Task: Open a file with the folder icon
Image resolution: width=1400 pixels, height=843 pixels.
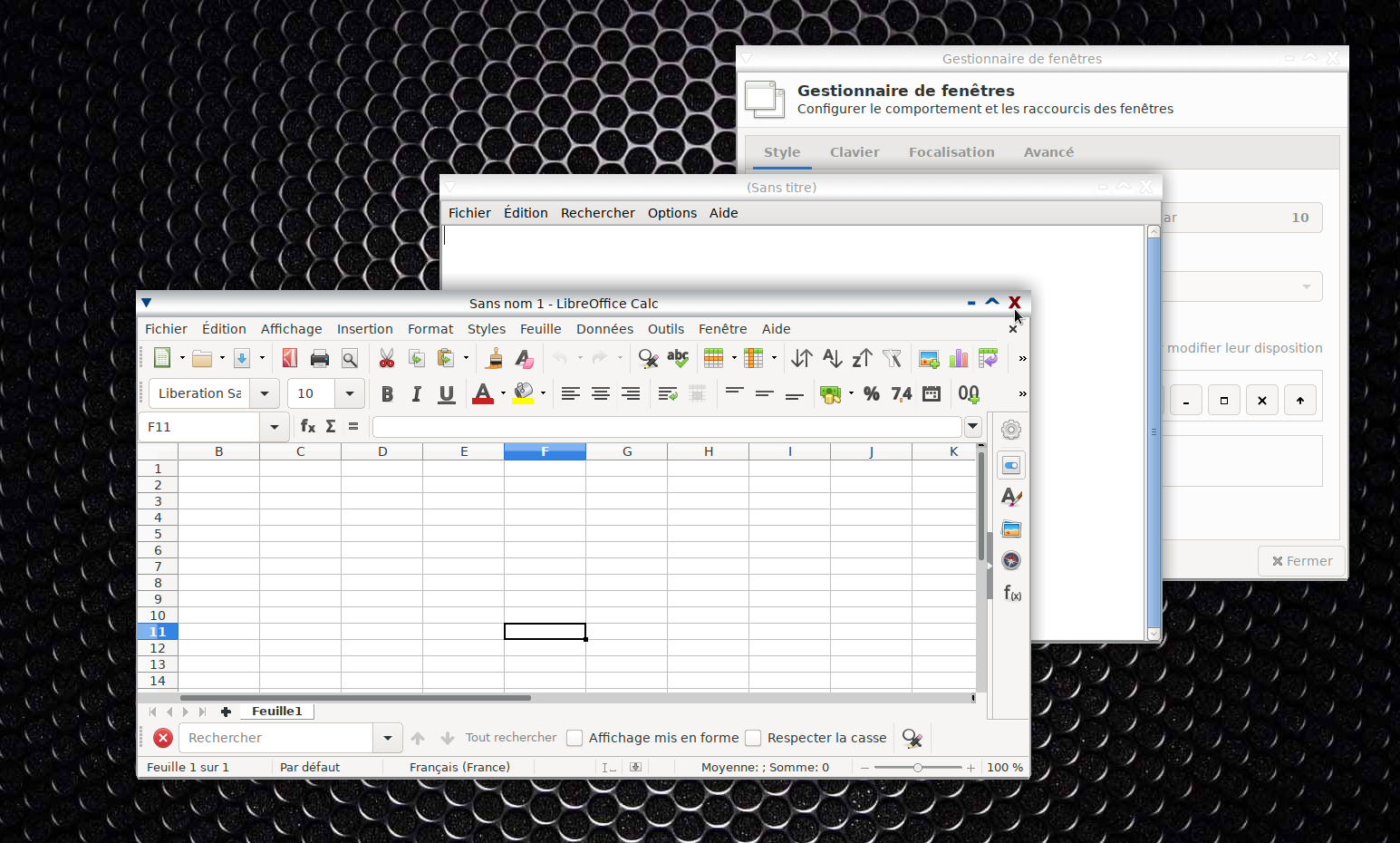Action: (x=202, y=358)
